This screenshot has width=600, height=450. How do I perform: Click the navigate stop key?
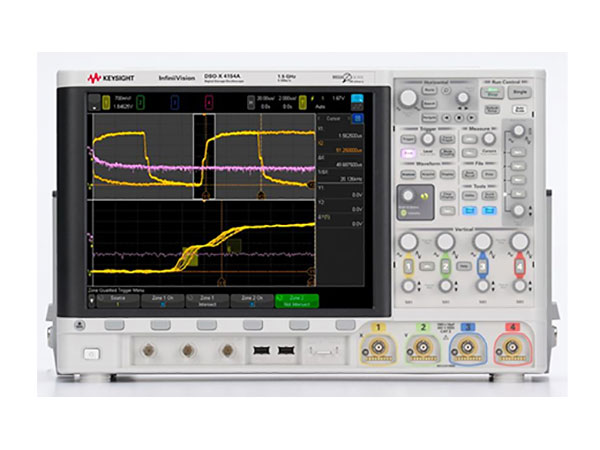pos(459,118)
